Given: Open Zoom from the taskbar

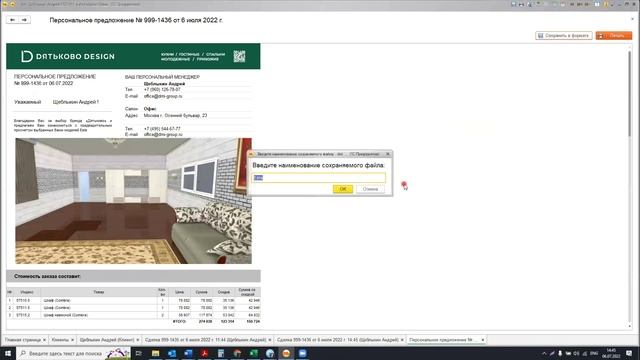Looking at the screenshot, I should pos(302,353).
